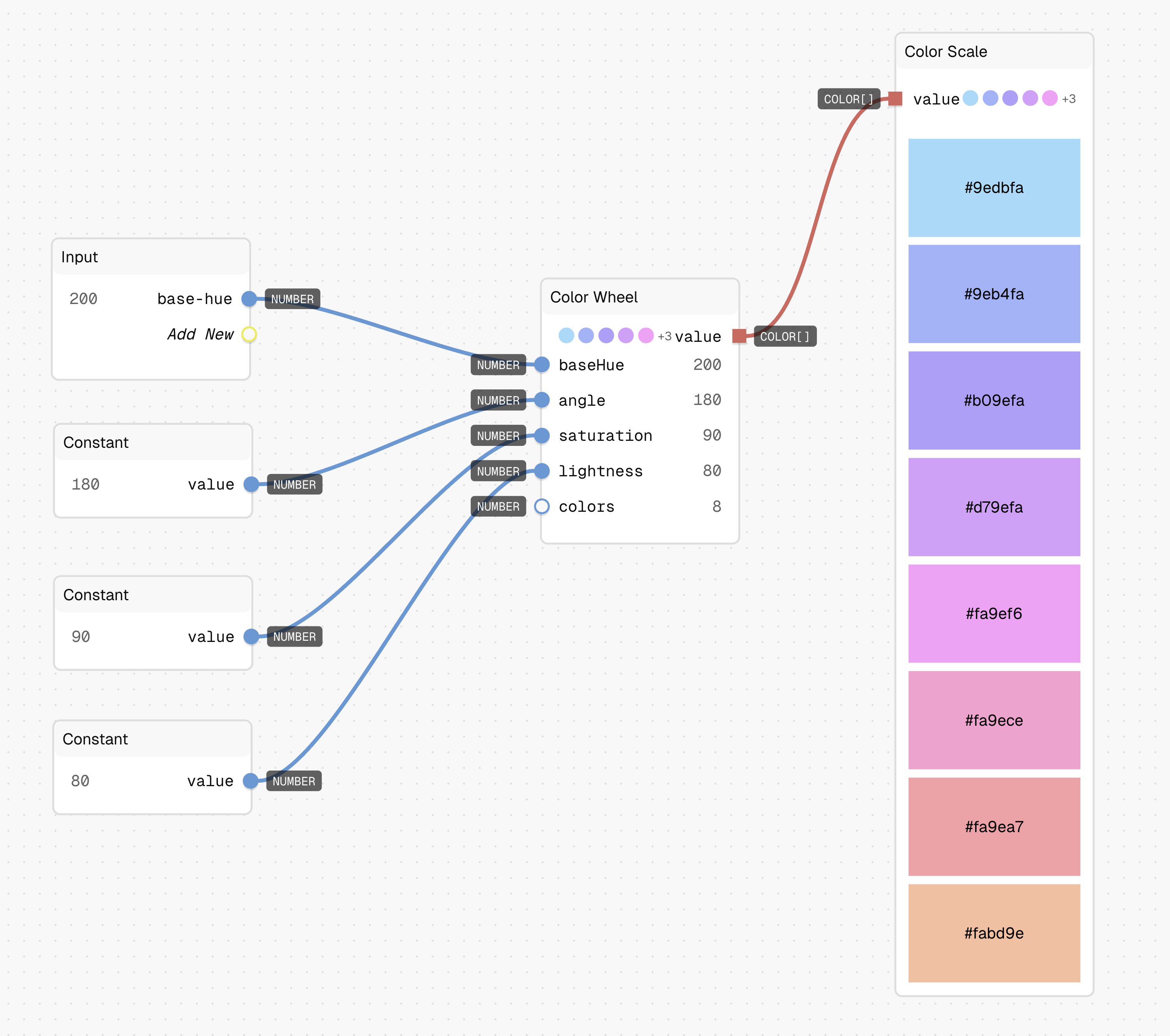Click the Add New label in Input node
Image resolution: width=1170 pixels, height=1036 pixels.
(200, 334)
